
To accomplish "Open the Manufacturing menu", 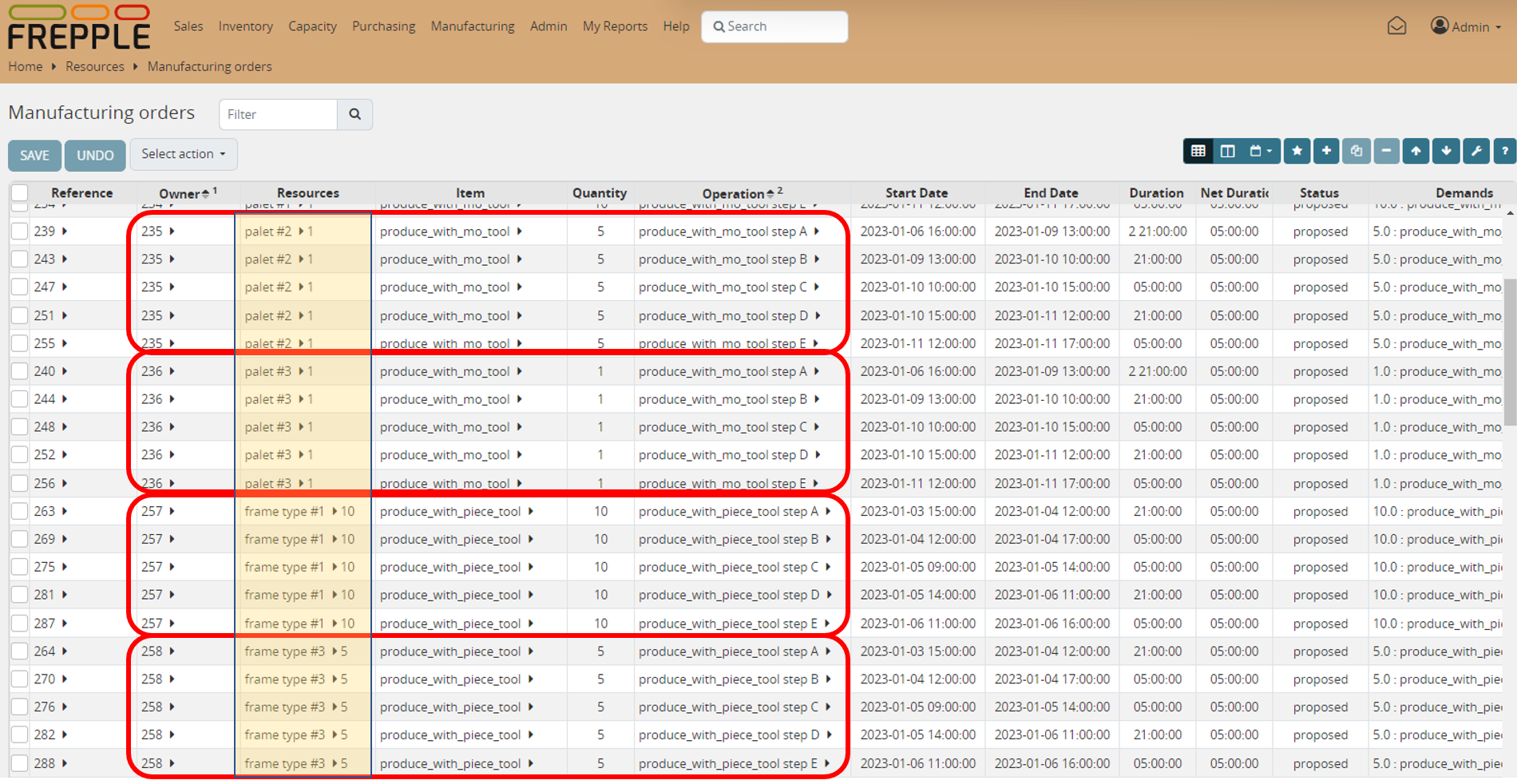I will click(x=473, y=26).
